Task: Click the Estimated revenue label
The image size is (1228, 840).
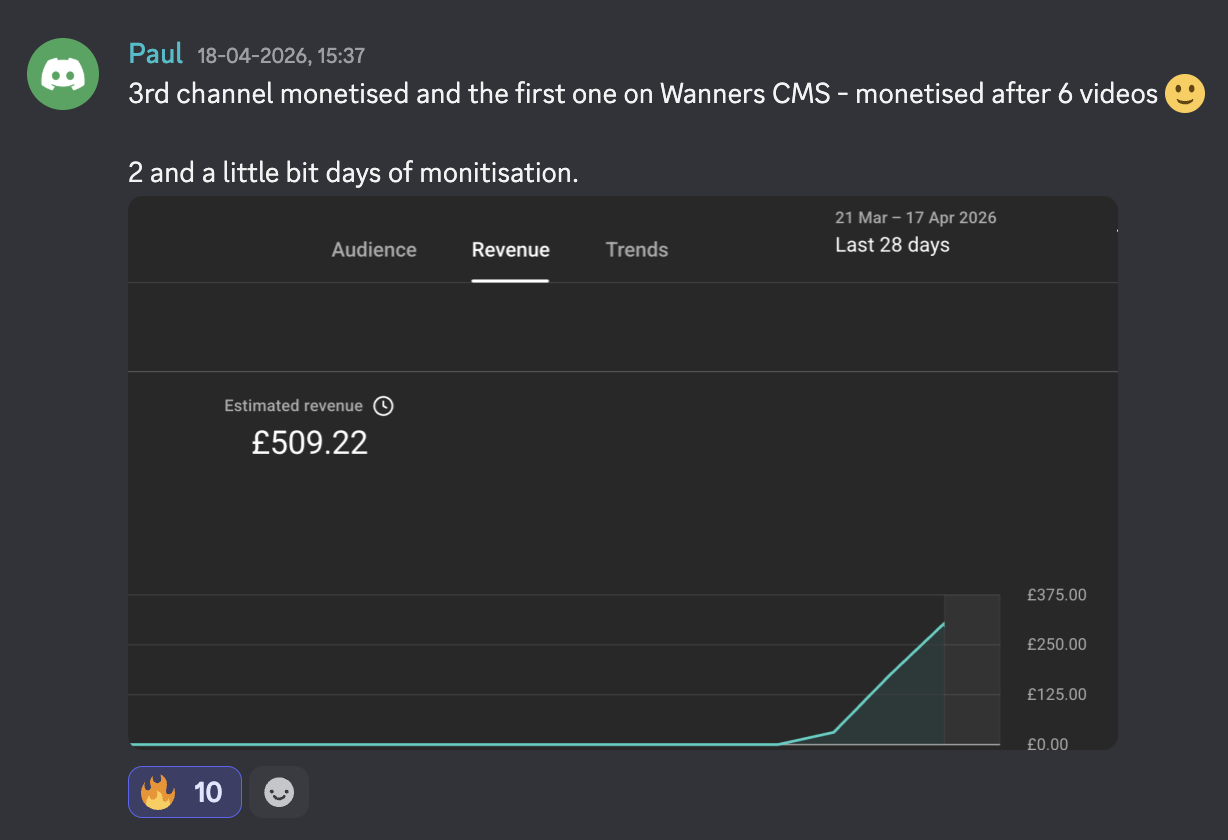Action: (293, 406)
